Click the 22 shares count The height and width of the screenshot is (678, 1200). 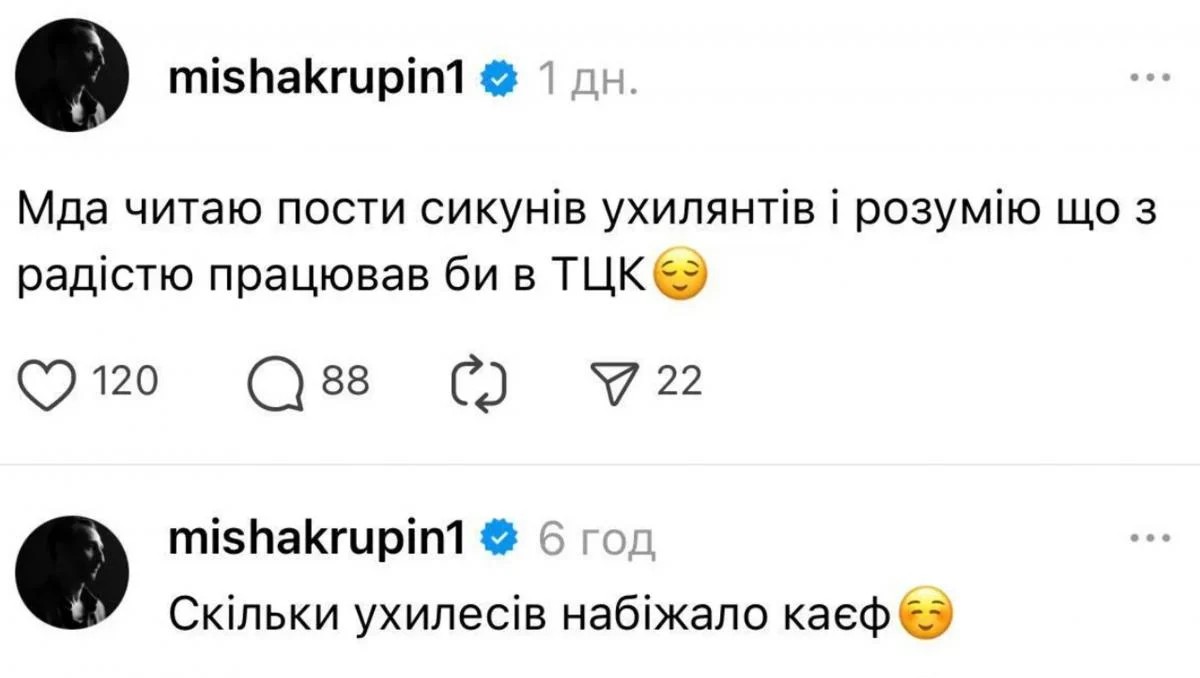coord(679,382)
